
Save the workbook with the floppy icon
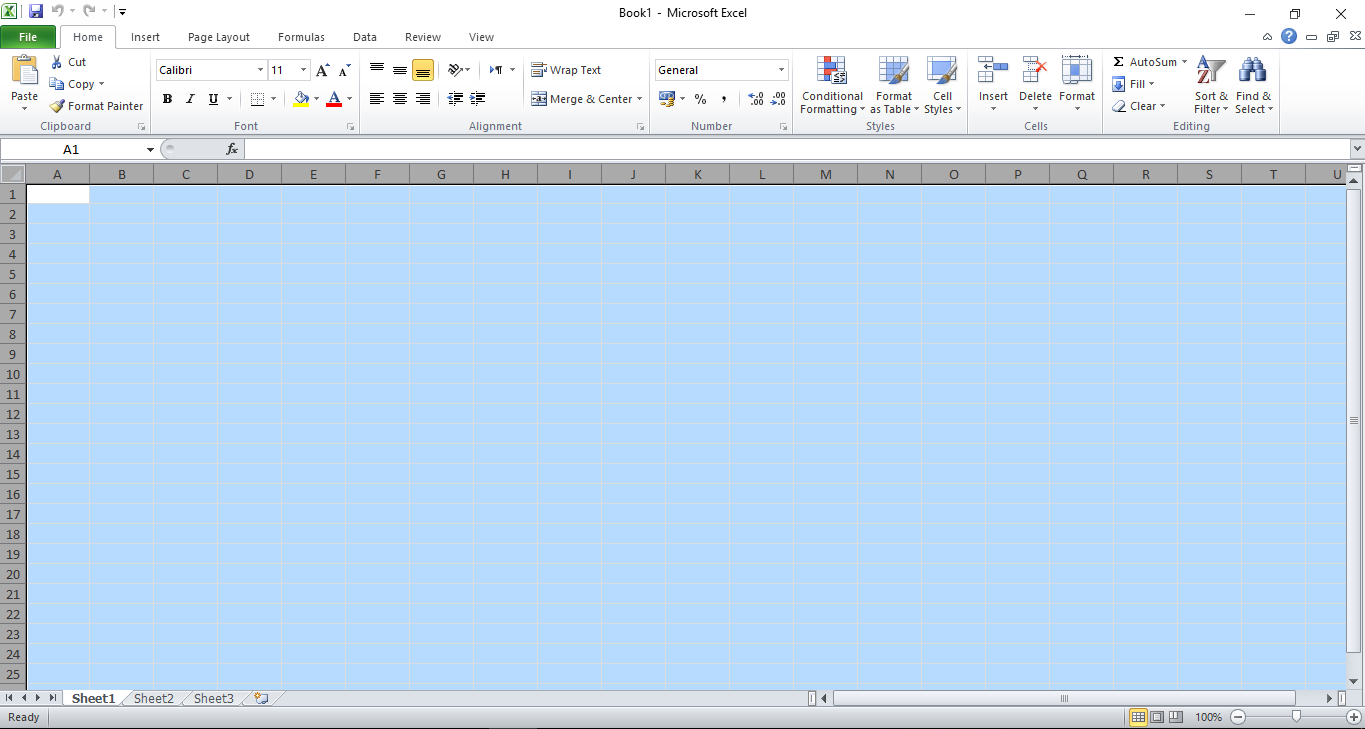click(x=36, y=11)
